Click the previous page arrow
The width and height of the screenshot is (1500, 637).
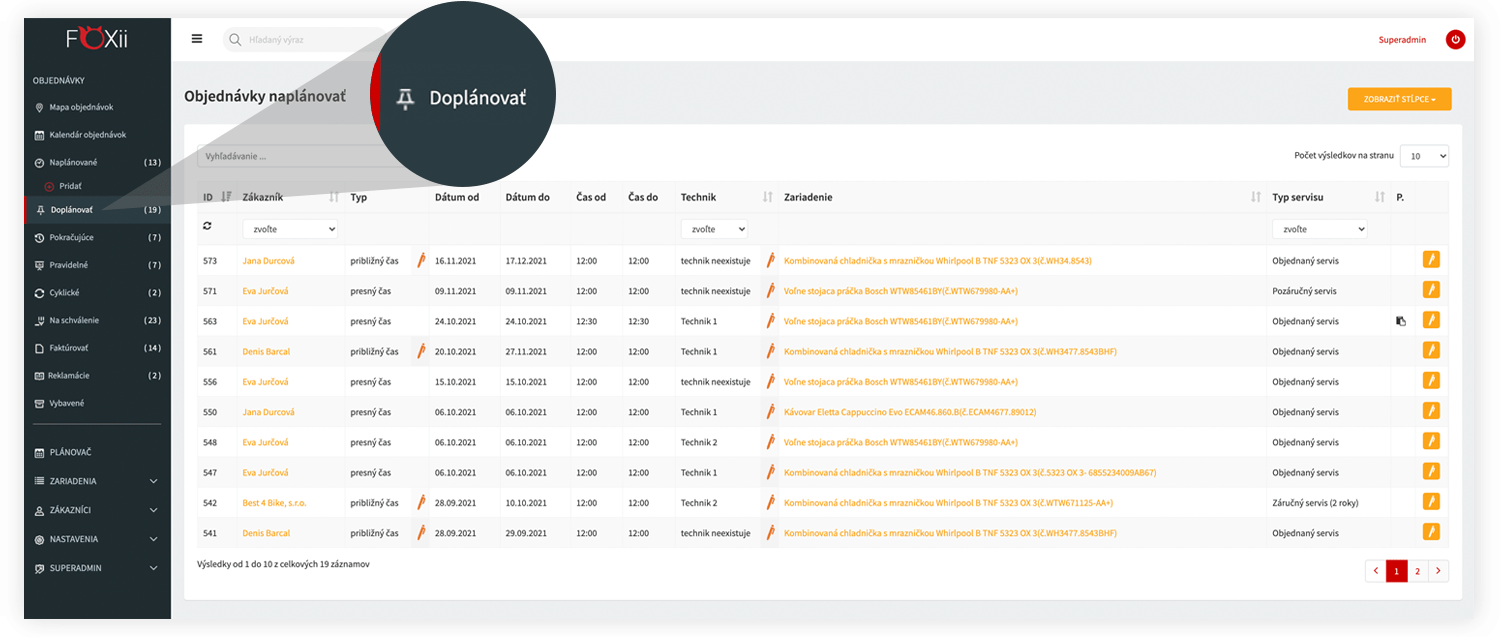[1376, 571]
